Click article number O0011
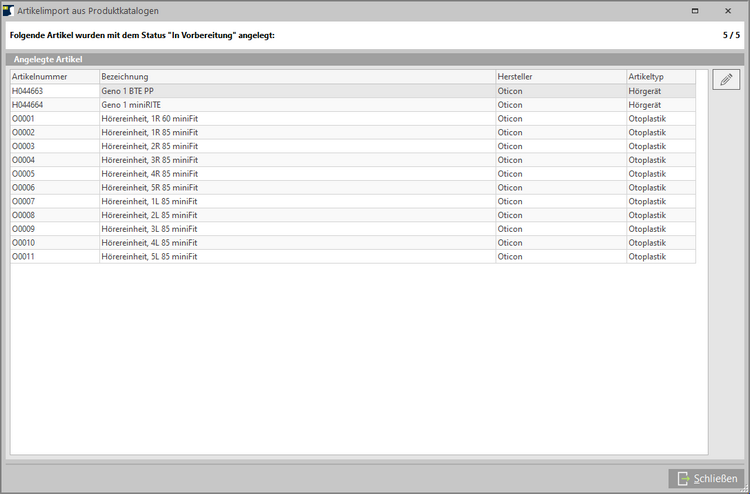 pos(23,257)
